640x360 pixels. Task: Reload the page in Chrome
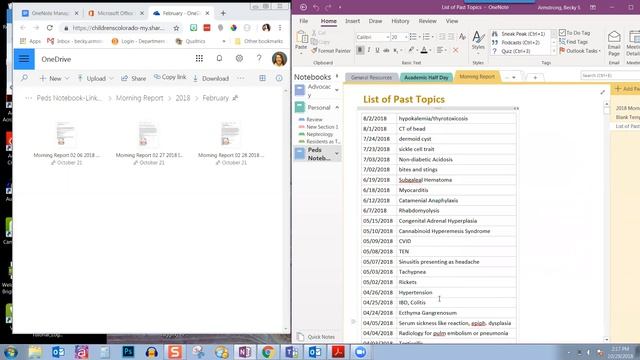[x=49, y=28]
